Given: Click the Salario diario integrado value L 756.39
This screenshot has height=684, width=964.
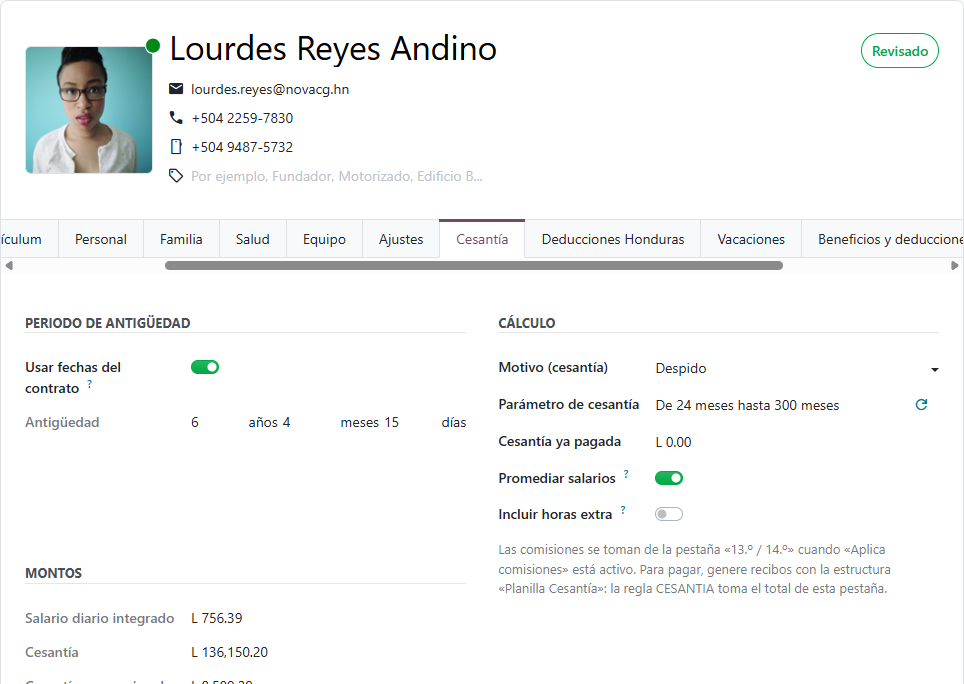Looking at the screenshot, I should [216, 618].
